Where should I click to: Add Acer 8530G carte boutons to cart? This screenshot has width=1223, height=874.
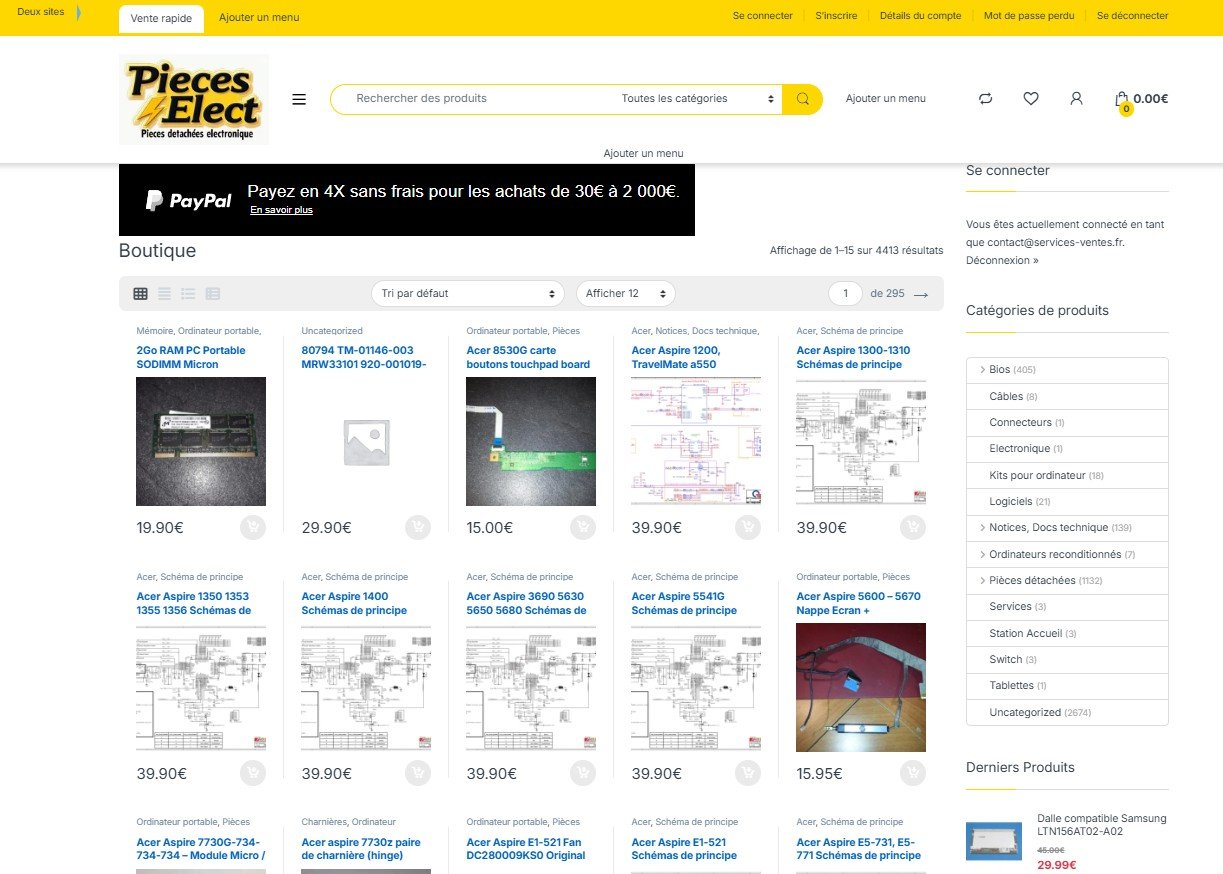583,527
